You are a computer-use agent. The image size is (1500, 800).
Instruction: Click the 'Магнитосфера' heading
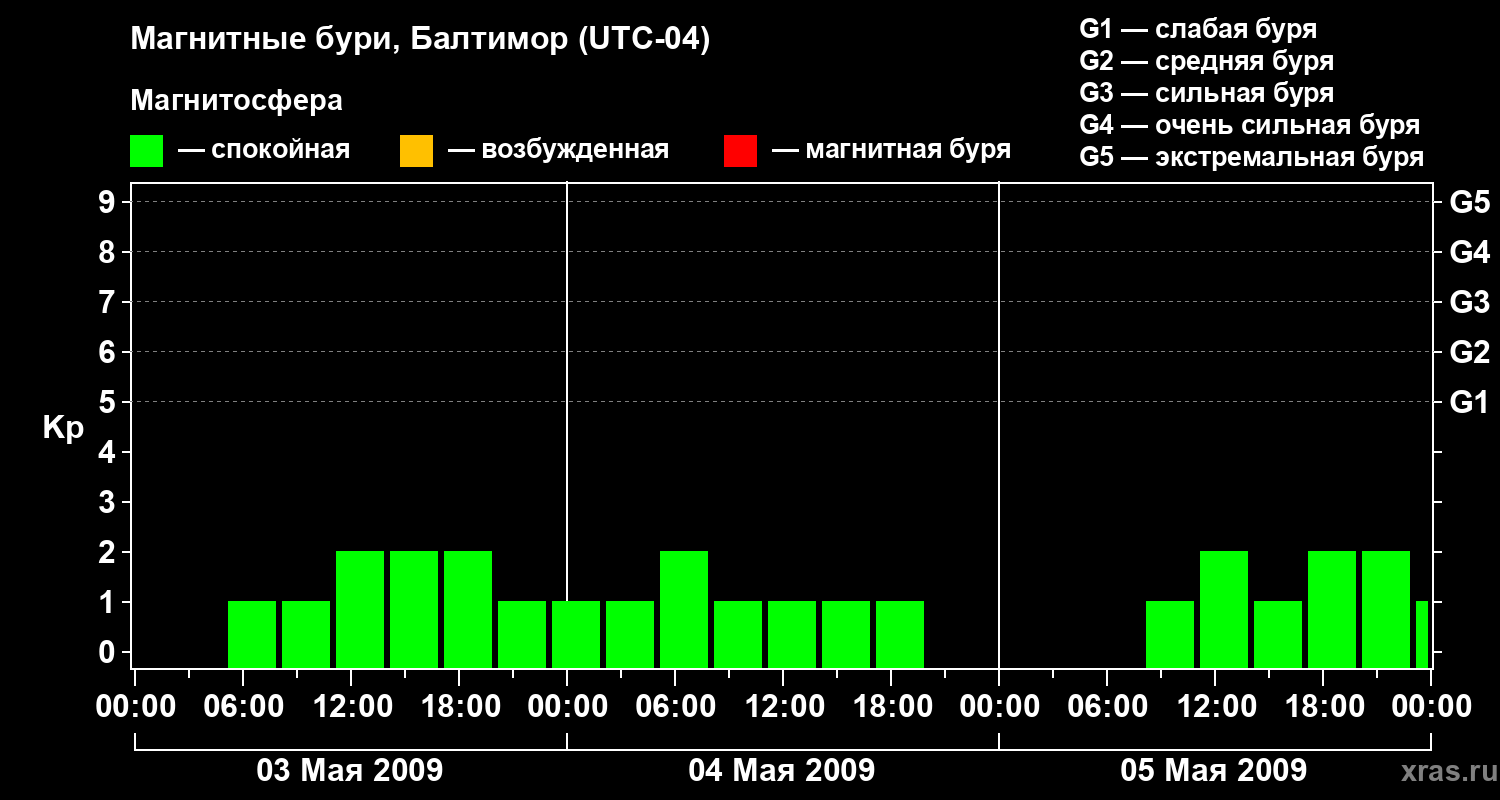236,101
